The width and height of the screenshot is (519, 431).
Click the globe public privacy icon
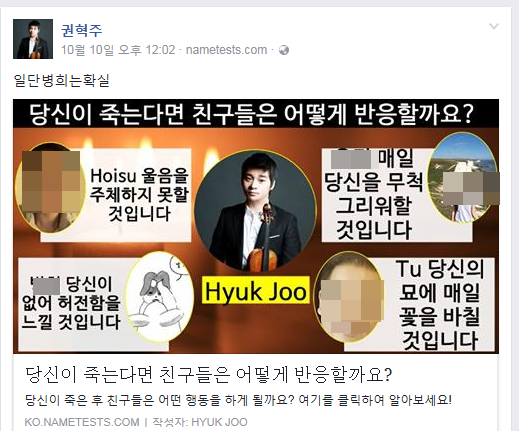click(284, 50)
